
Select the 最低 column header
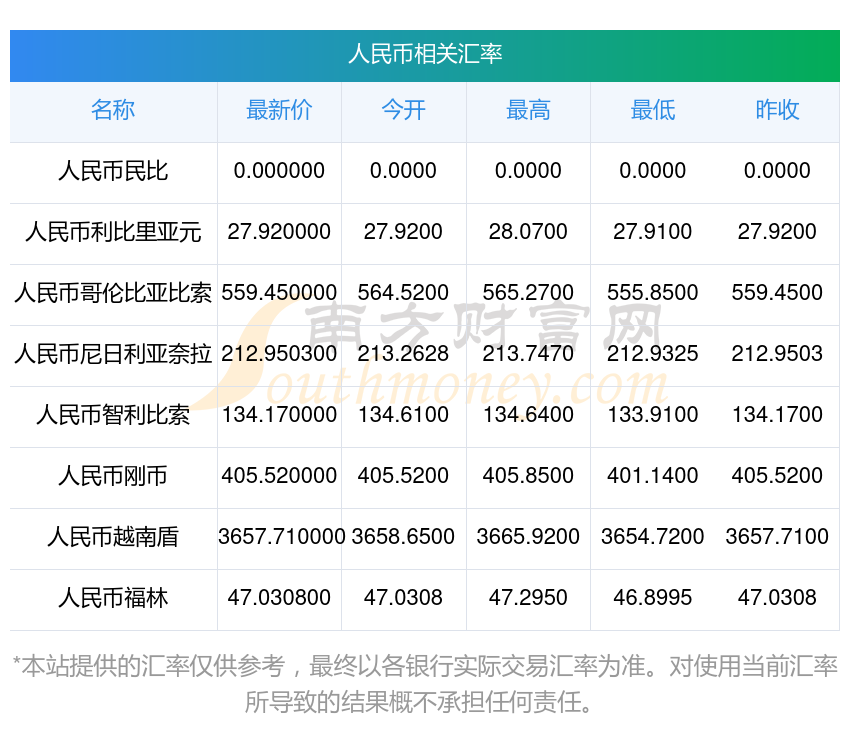click(653, 110)
